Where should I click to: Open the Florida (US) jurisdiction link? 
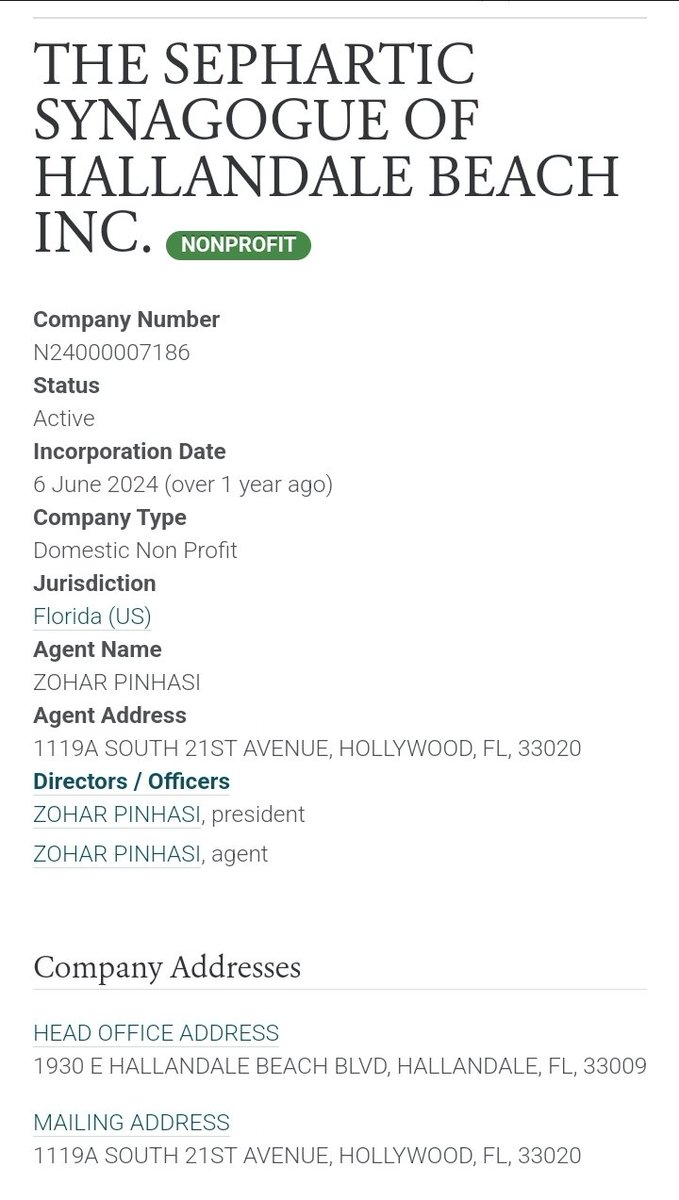[x=92, y=616]
